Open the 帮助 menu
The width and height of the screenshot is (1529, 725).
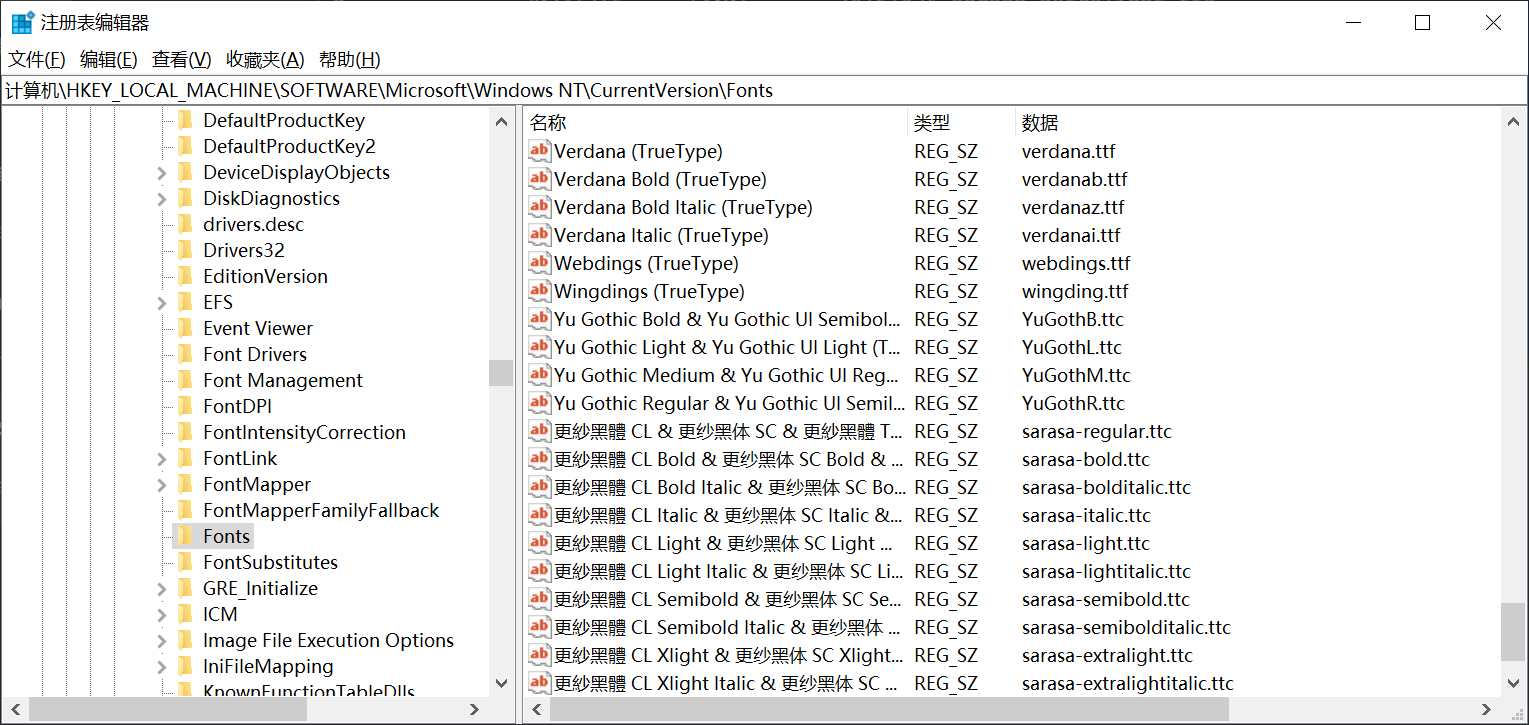[349, 59]
